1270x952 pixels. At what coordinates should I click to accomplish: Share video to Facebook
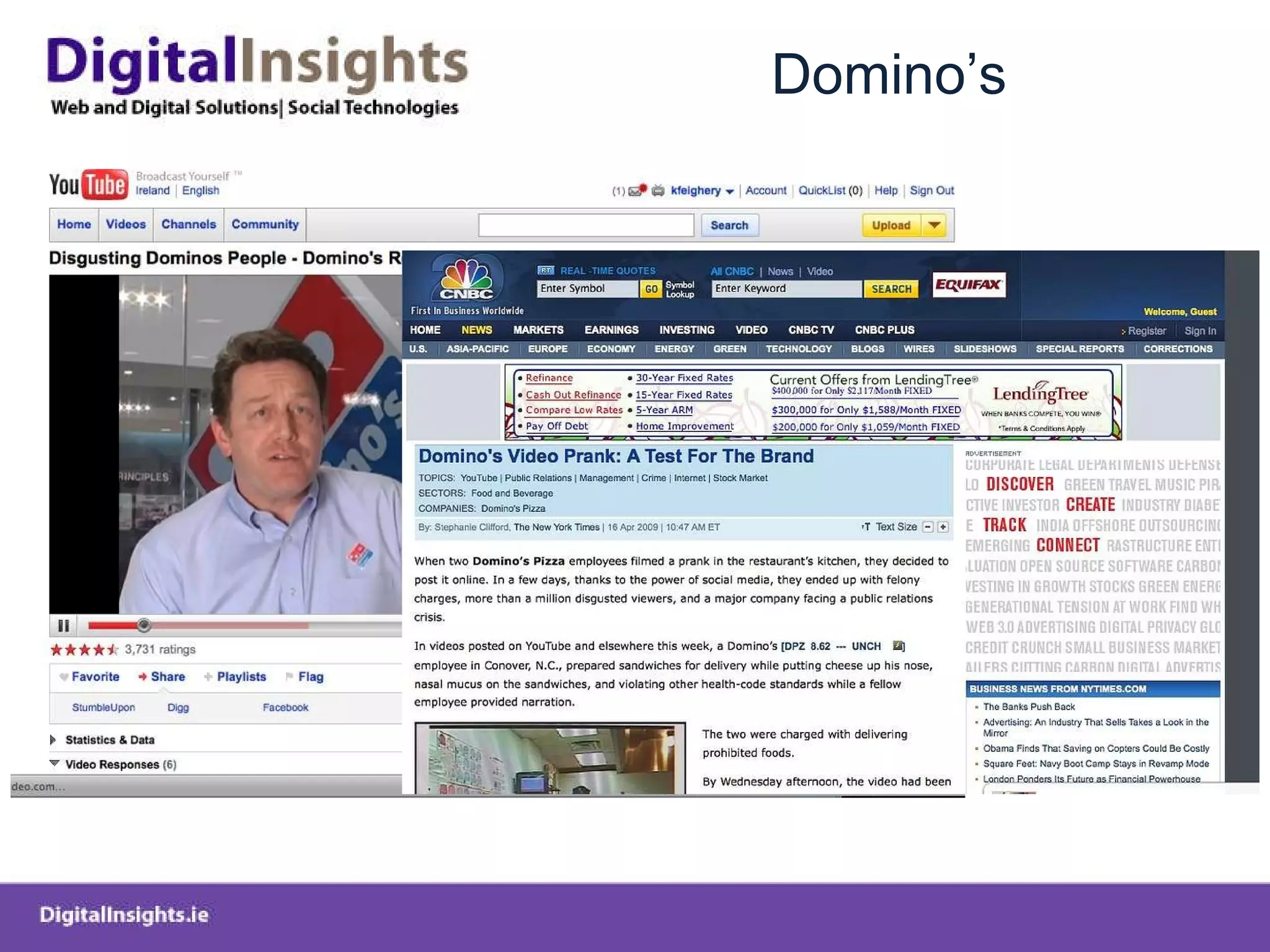click(x=285, y=707)
